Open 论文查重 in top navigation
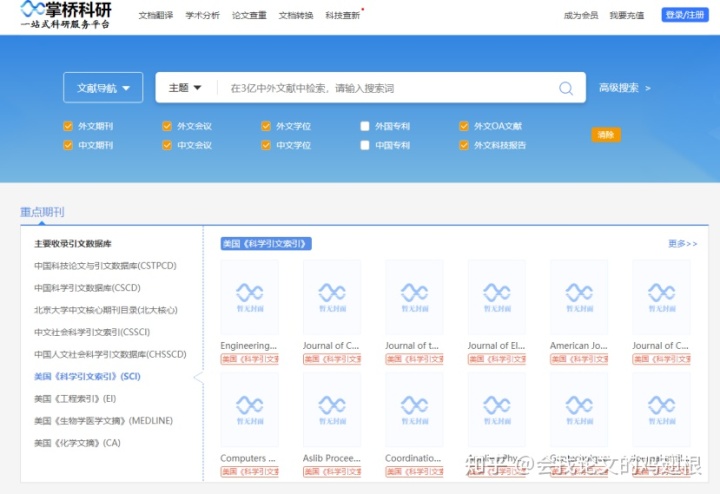The width and height of the screenshot is (720, 494). point(249,15)
